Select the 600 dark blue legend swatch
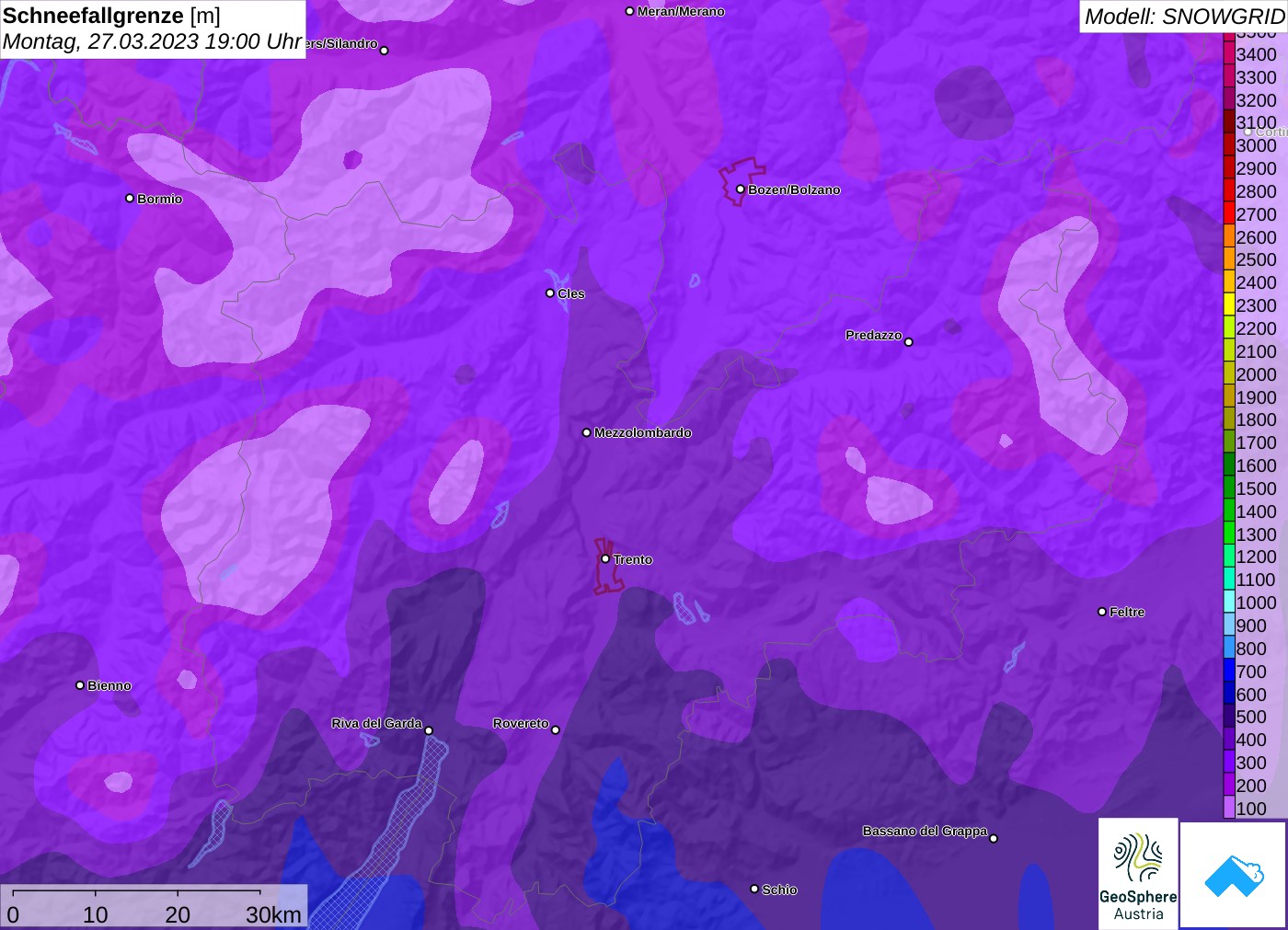The image size is (1288, 930). point(1229,695)
